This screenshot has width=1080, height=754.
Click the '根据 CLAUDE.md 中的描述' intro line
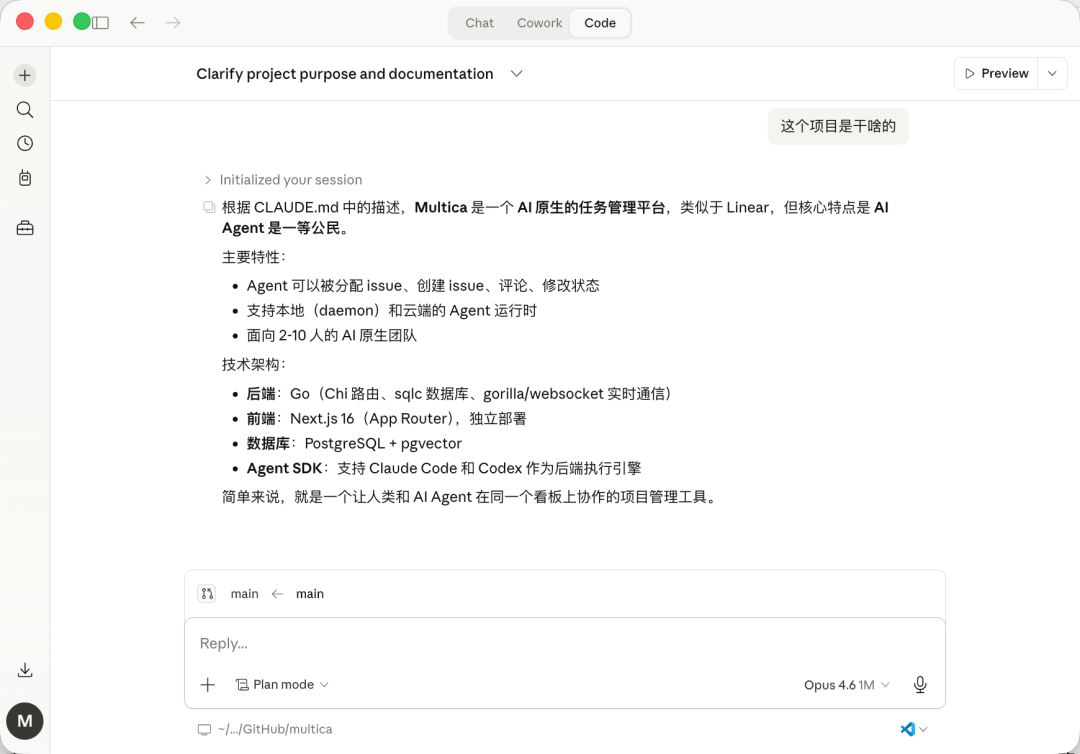(x=555, y=218)
